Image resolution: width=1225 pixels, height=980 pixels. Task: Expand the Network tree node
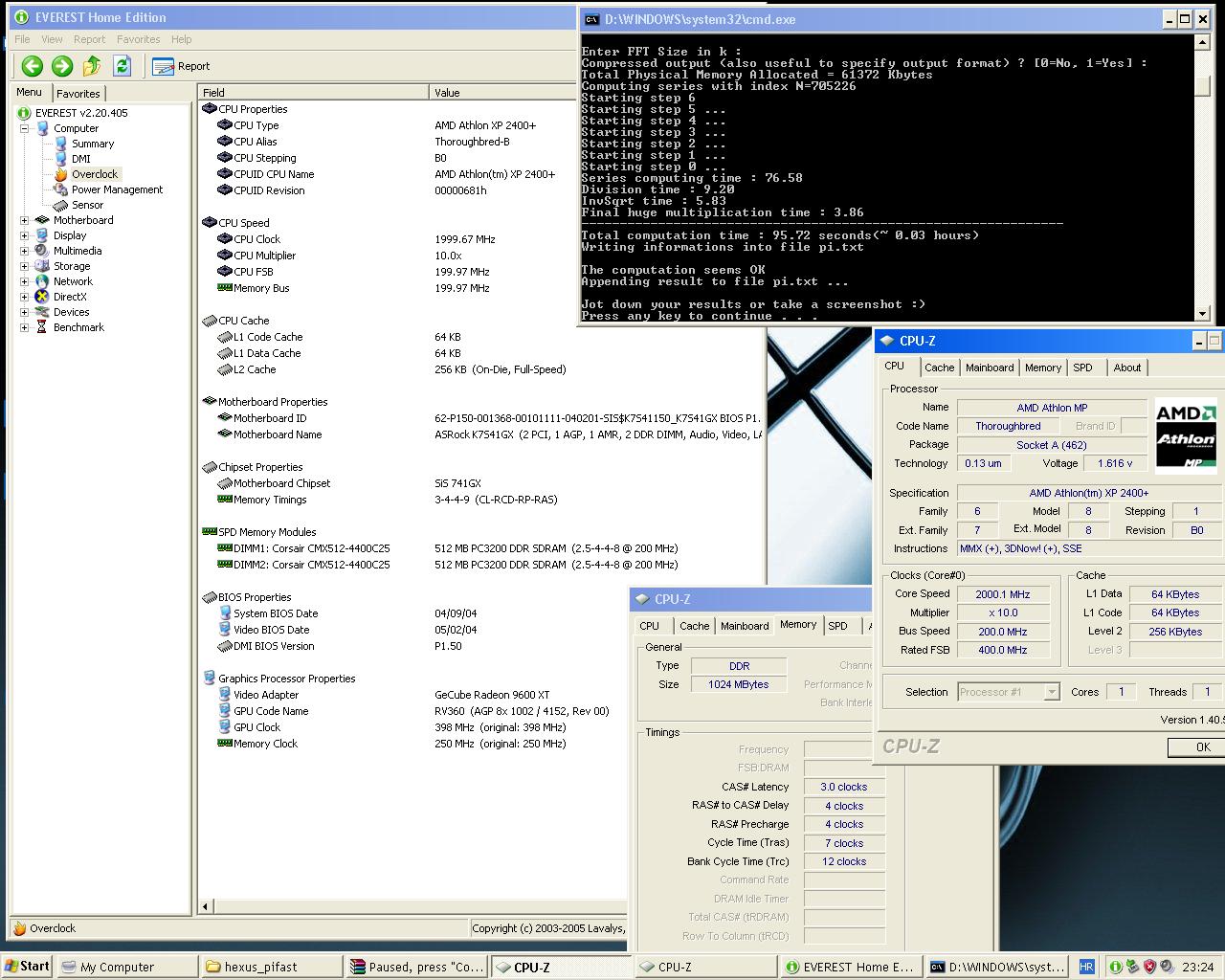pos(24,281)
